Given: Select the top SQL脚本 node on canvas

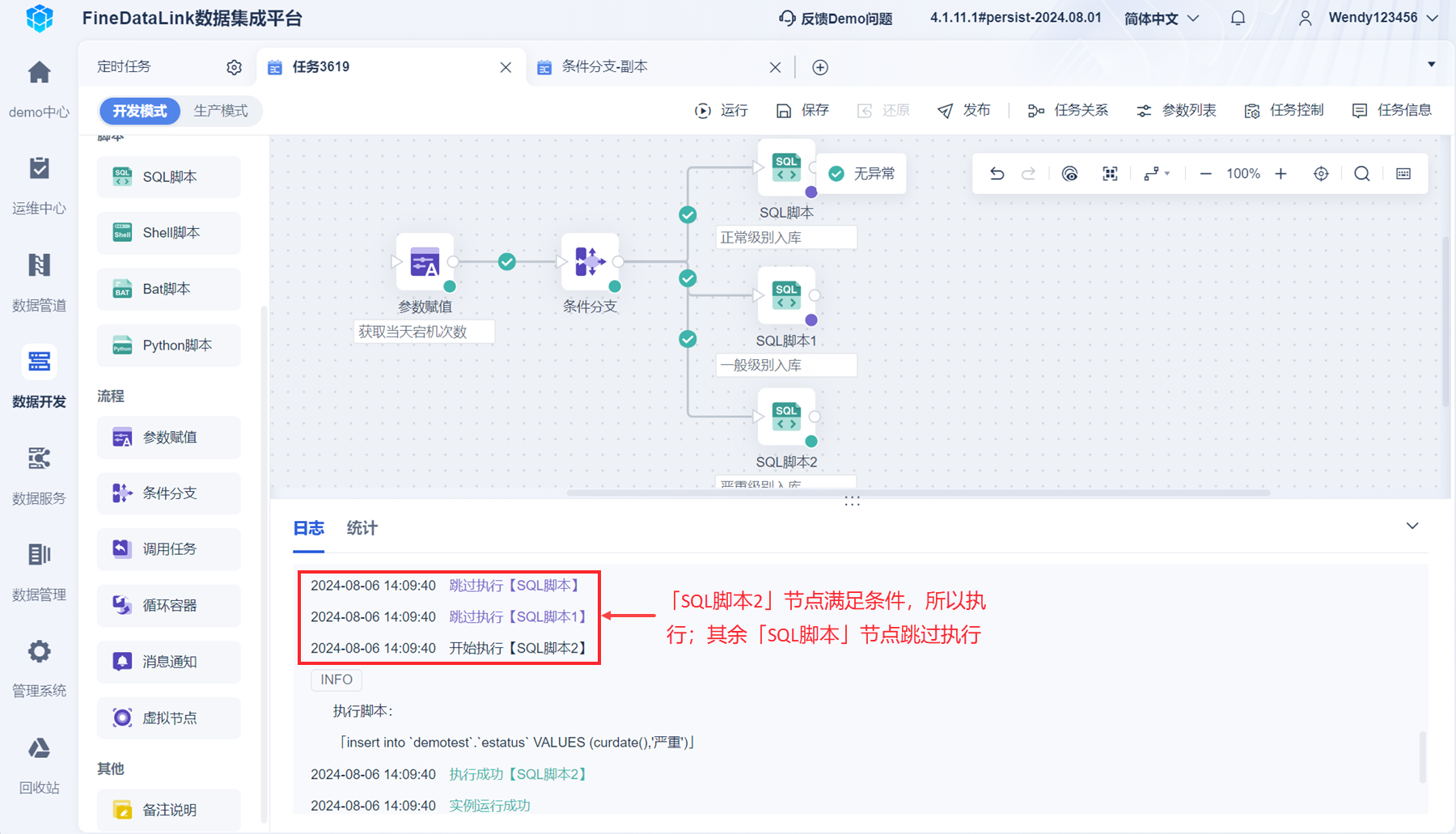Looking at the screenshot, I should click(x=786, y=167).
